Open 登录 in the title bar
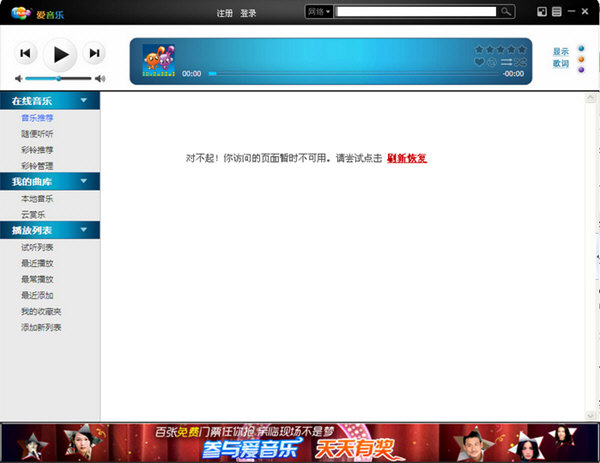 (248, 13)
